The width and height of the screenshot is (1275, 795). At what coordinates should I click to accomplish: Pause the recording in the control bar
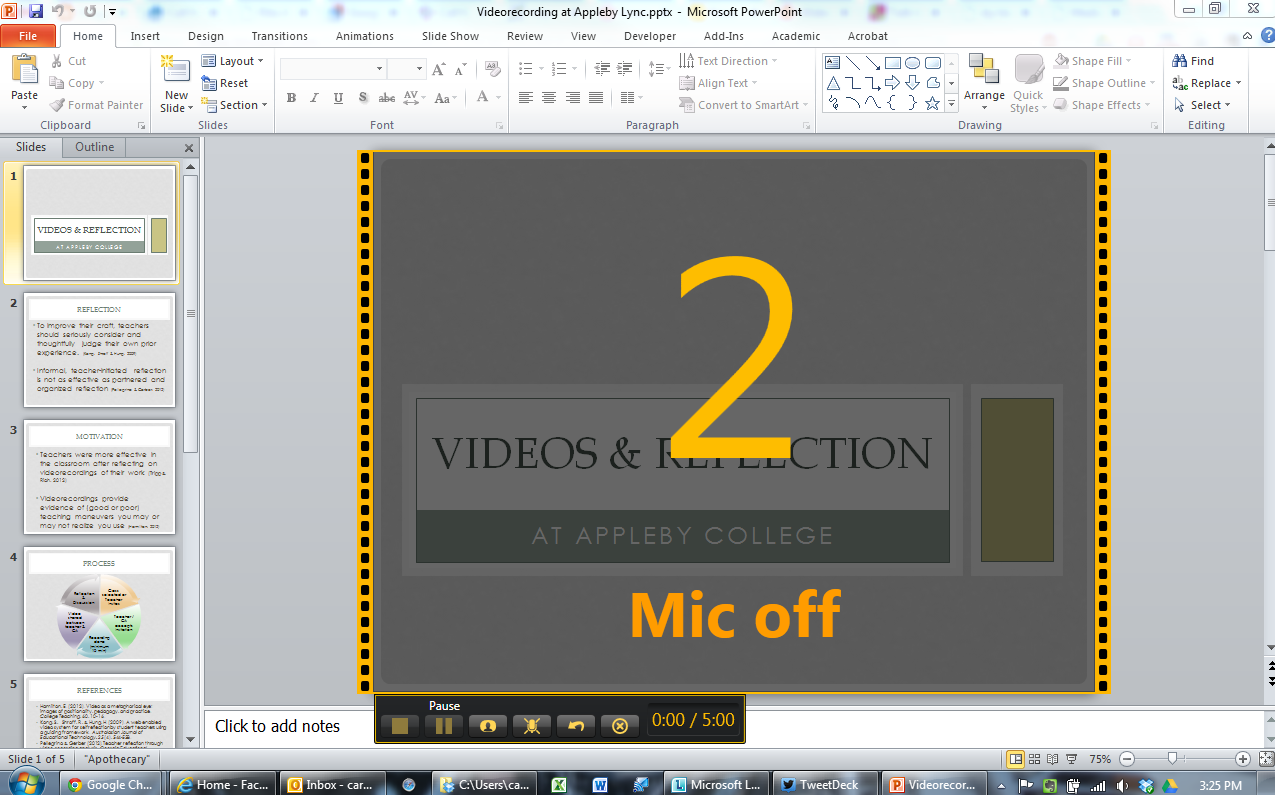[443, 726]
